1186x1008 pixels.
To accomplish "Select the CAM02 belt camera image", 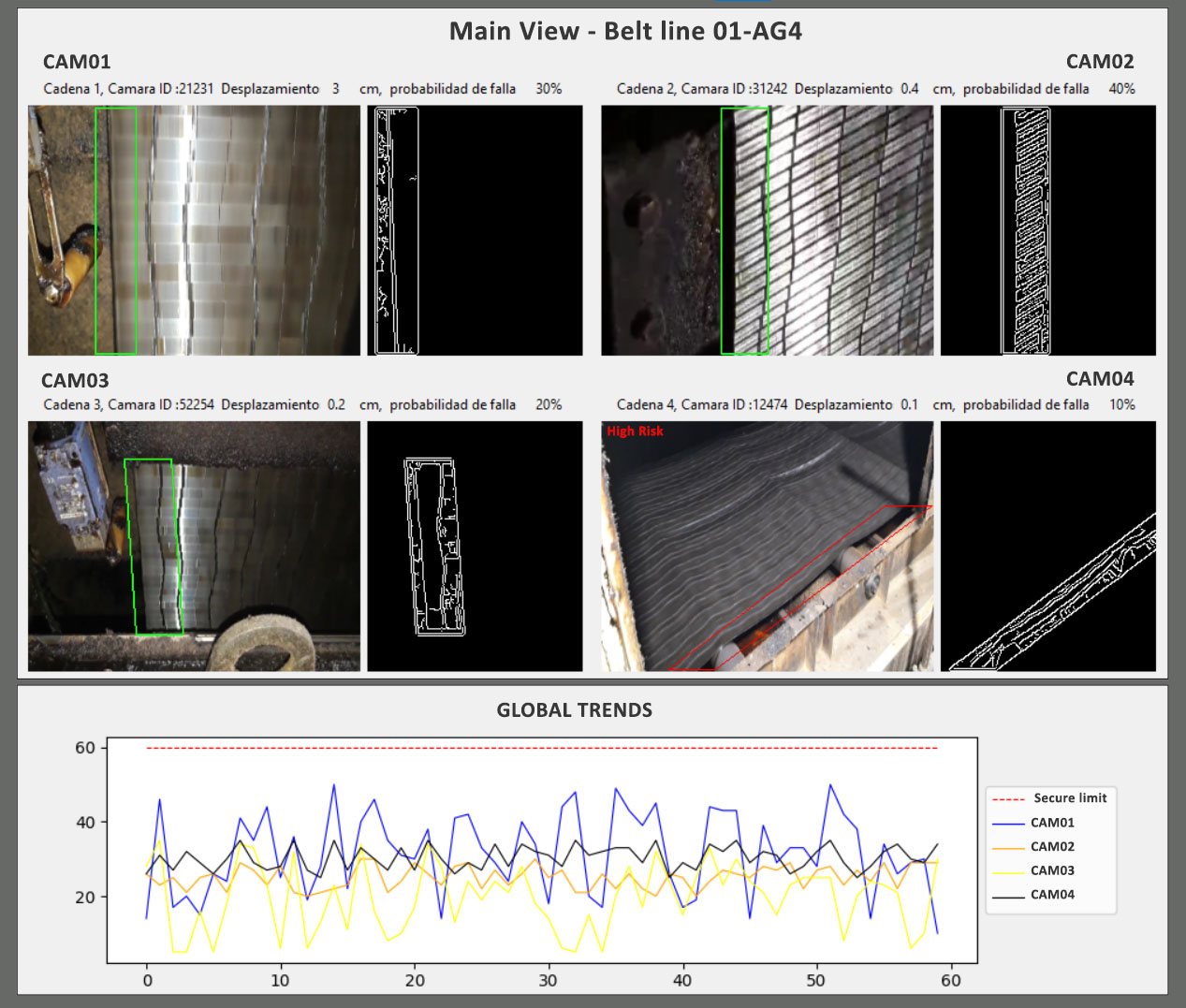I will [767, 230].
